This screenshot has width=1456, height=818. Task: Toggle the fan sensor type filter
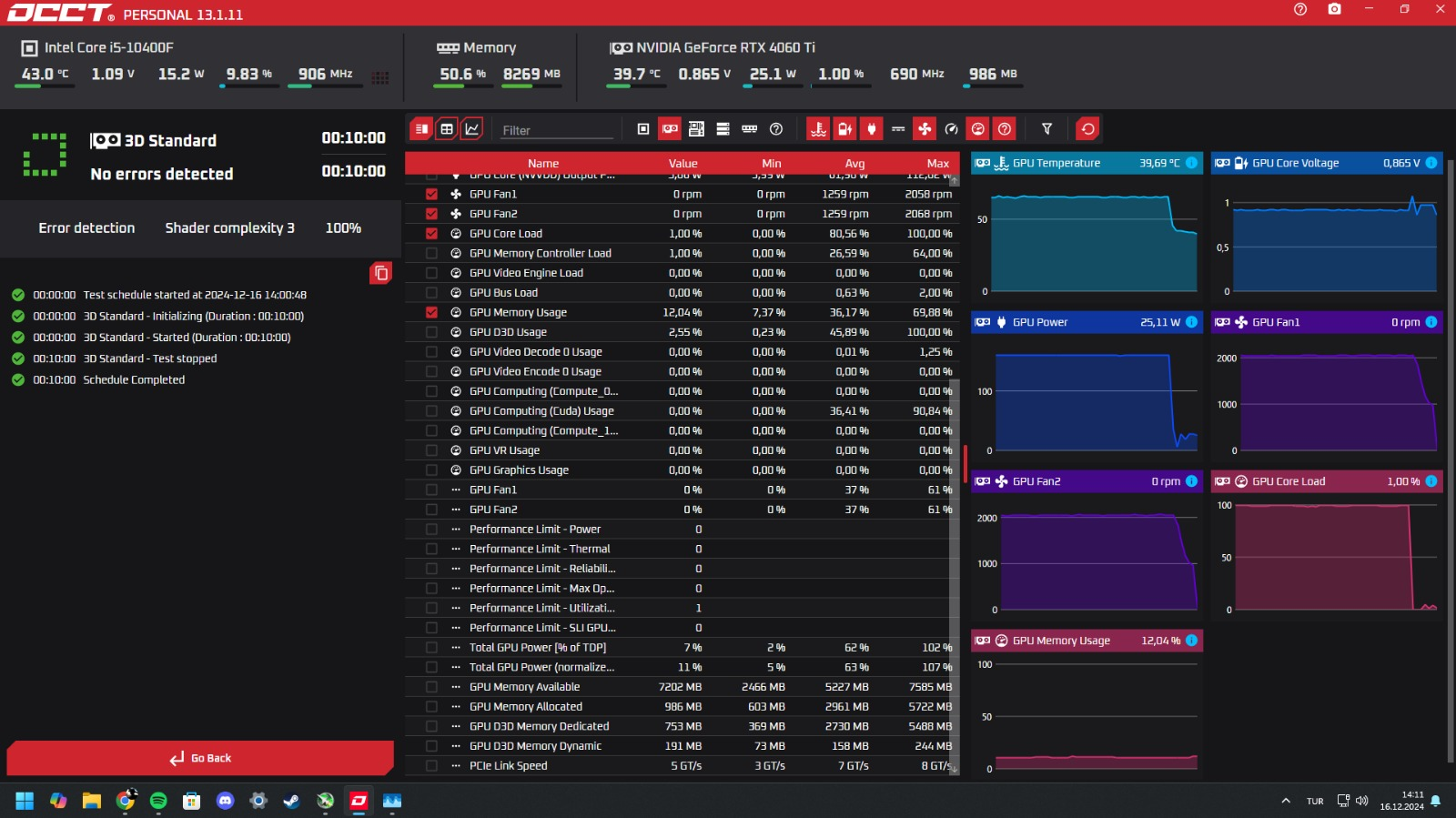coord(925,129)
